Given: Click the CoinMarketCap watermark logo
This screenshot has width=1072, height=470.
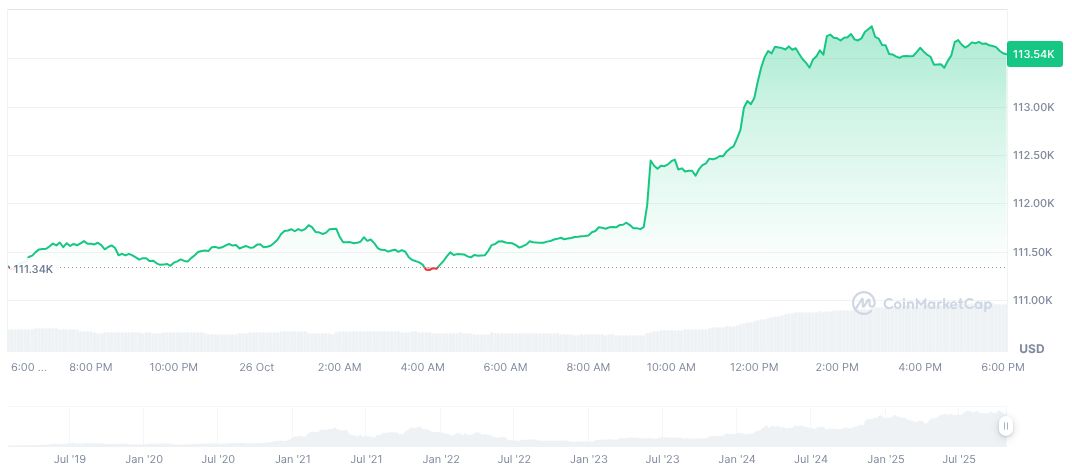Looking at the screenshot, I should pos(922,302).
